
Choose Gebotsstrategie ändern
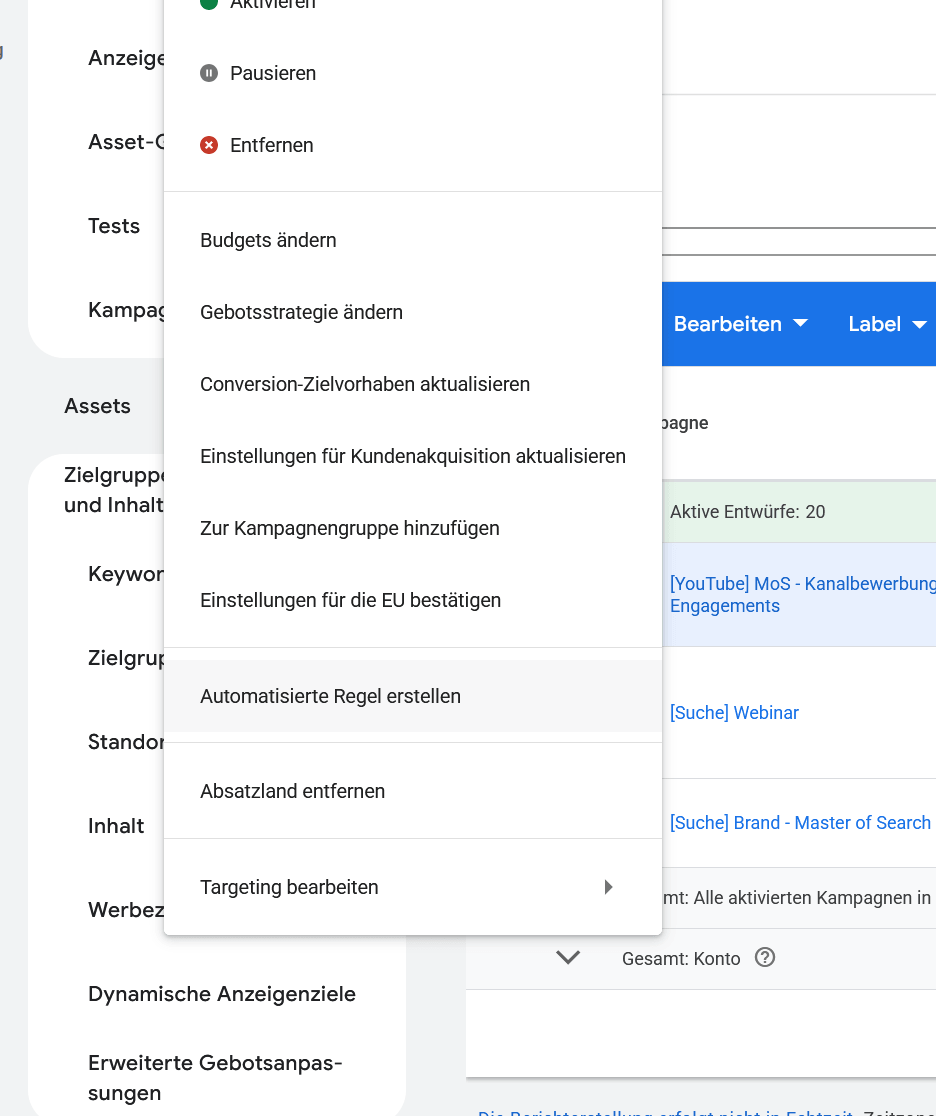click(x=301, y=312)
